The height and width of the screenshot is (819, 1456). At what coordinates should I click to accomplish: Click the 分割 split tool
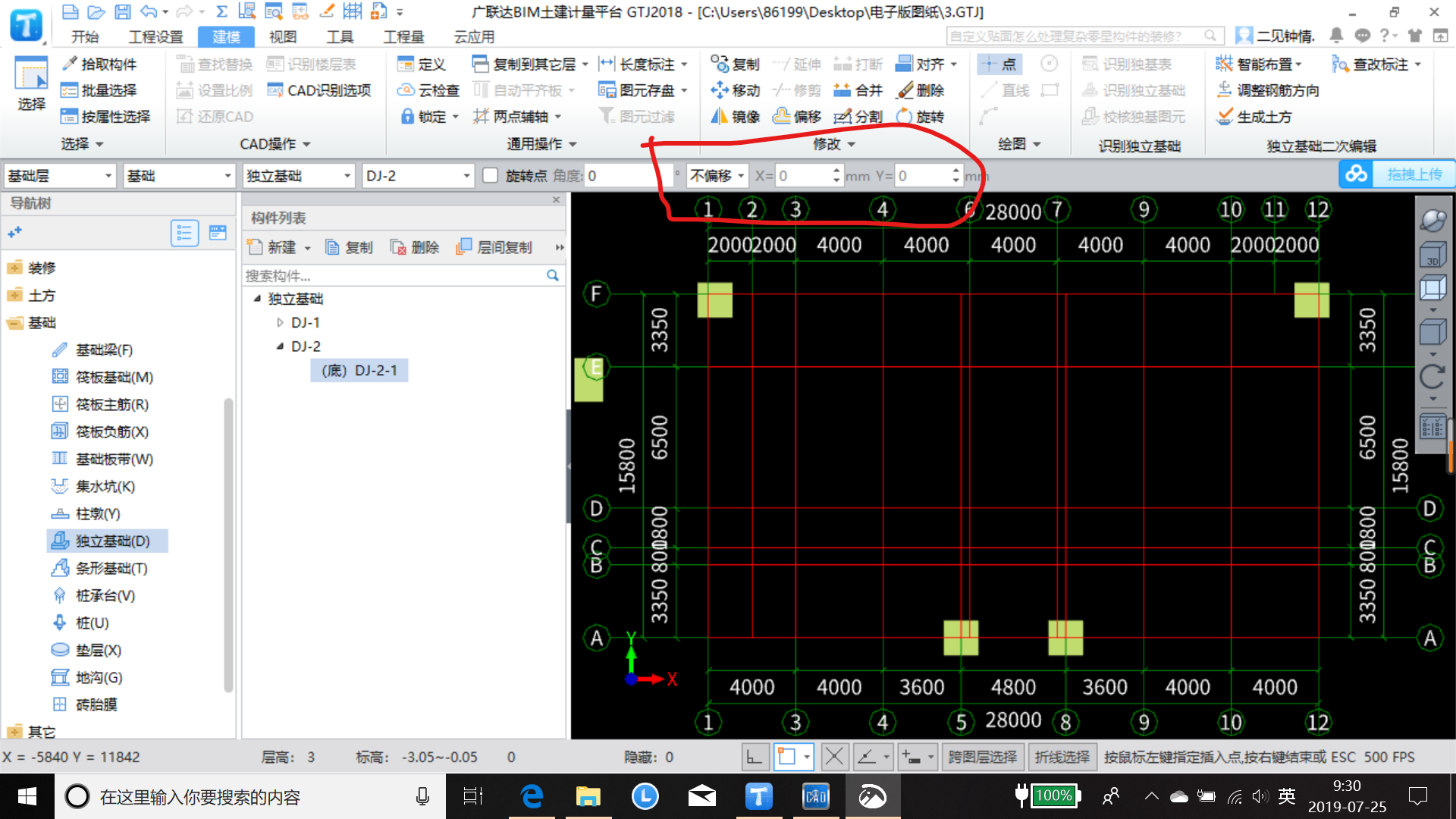click(858, 116)
